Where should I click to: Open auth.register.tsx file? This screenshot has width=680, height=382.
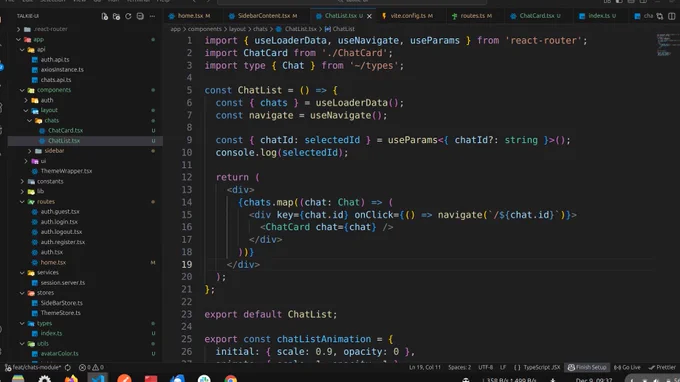click(x=62, y=242)
